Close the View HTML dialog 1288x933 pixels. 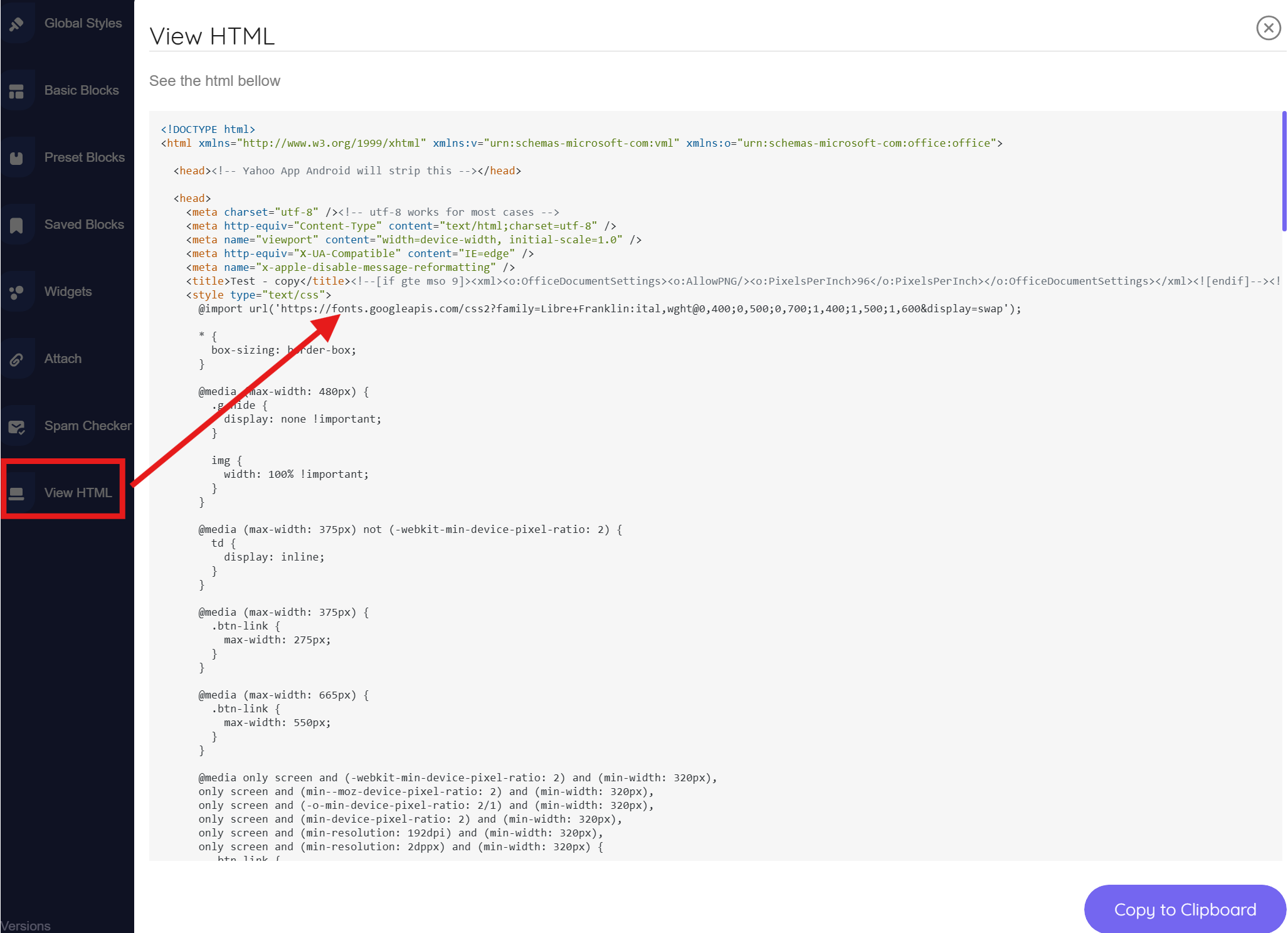point(1268,28)
